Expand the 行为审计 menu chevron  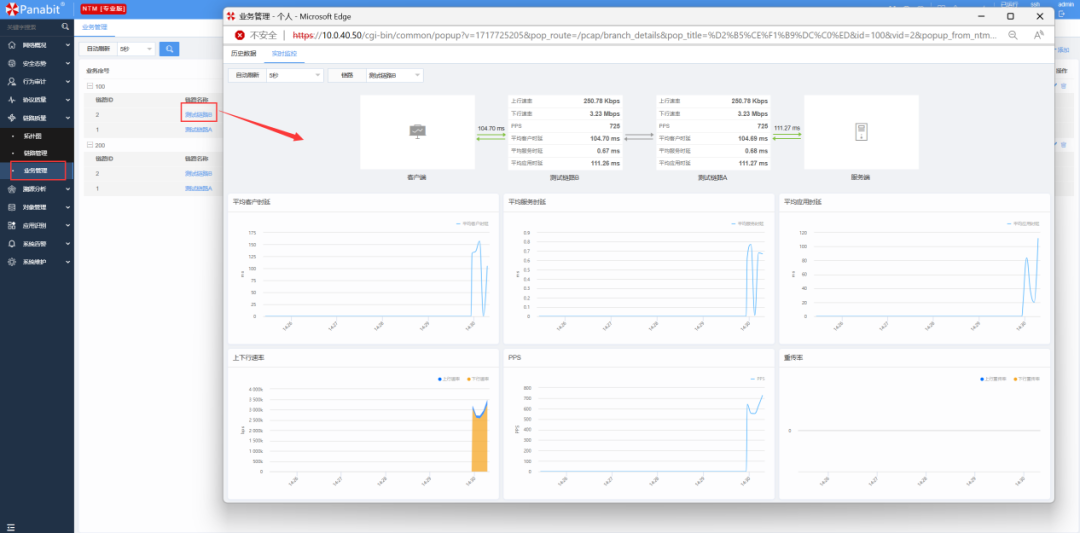point(68,81)
